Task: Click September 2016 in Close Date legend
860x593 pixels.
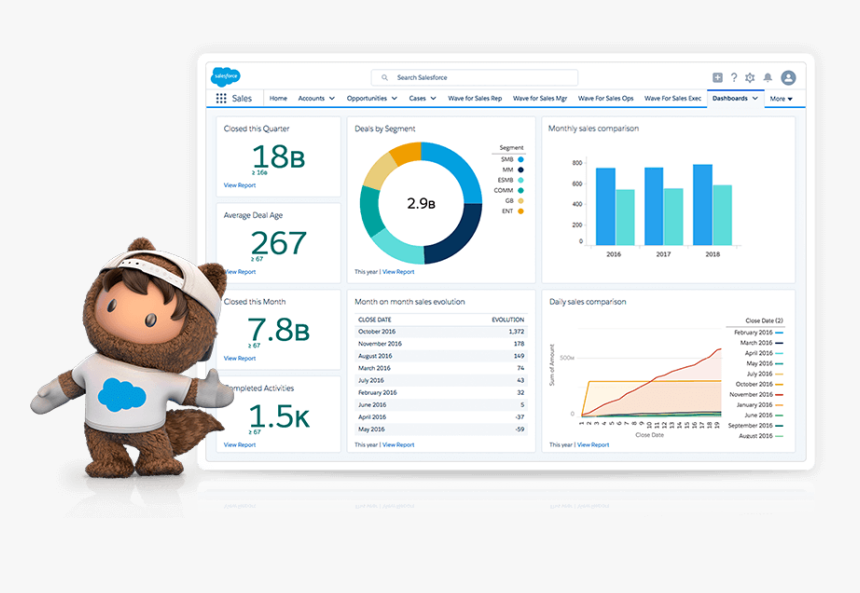Action: point(755,426)
